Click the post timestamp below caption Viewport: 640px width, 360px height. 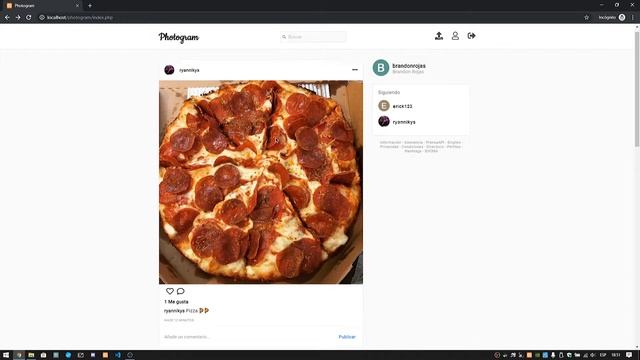(179, 320)
